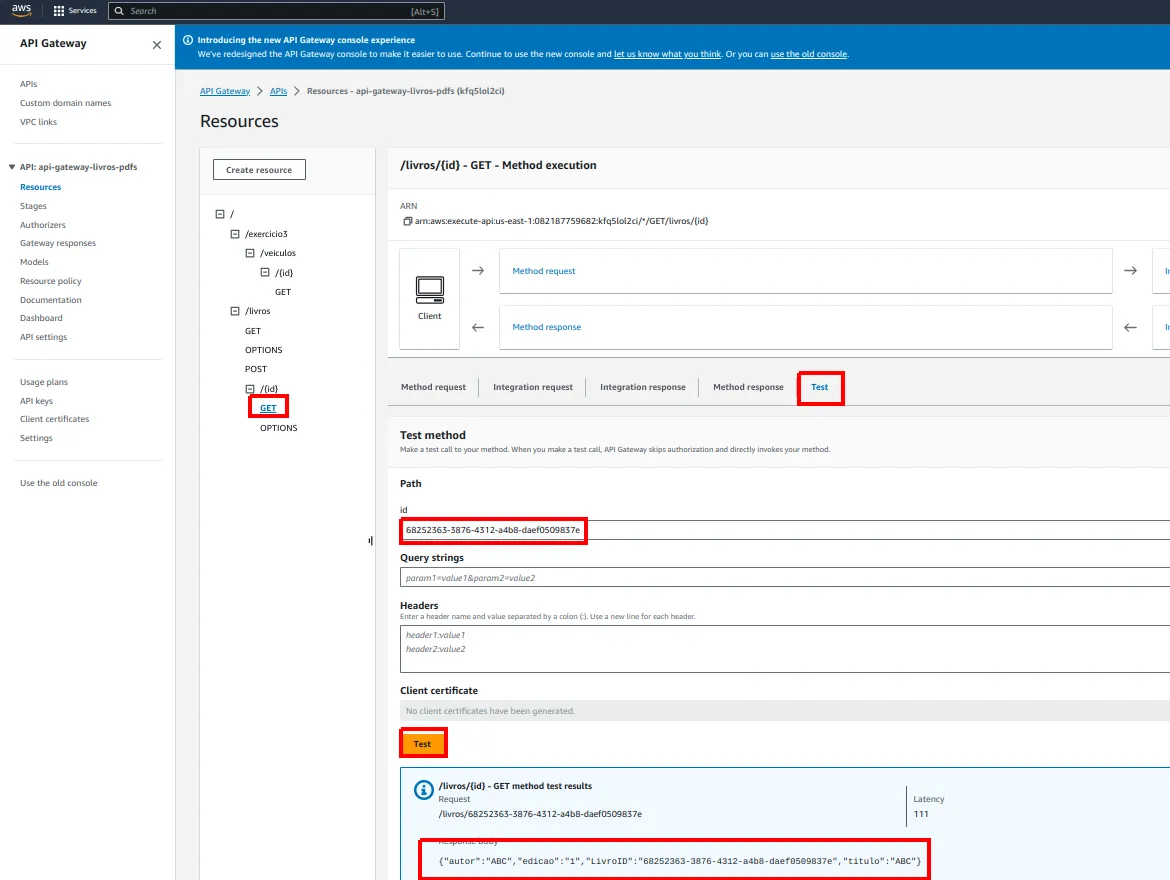Open Documentation in the sidebar
This screenshot has height=880, width=1170.
(51, 300)
